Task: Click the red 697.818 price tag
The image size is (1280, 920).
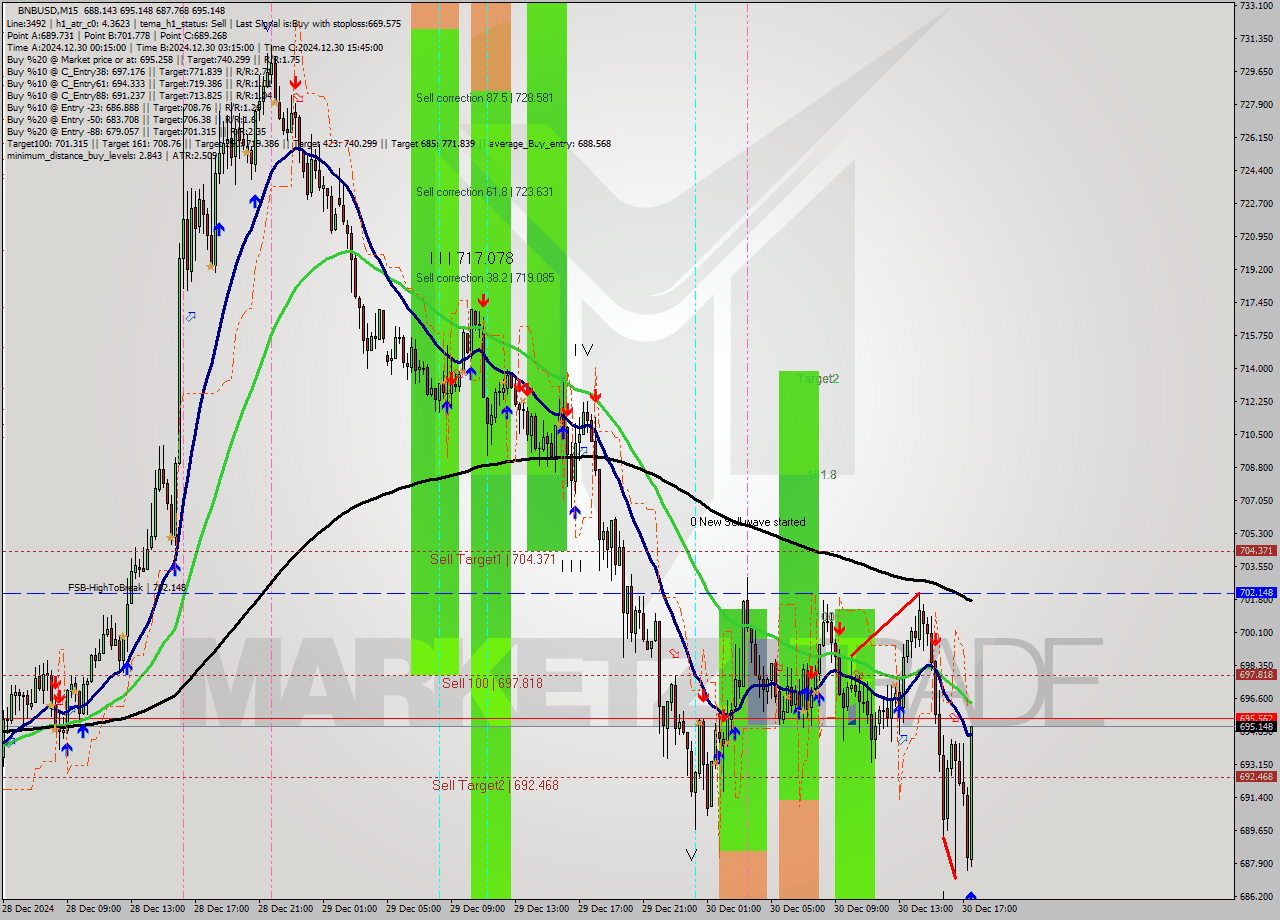Action: pyautogui.click(x=1256, y=675)
